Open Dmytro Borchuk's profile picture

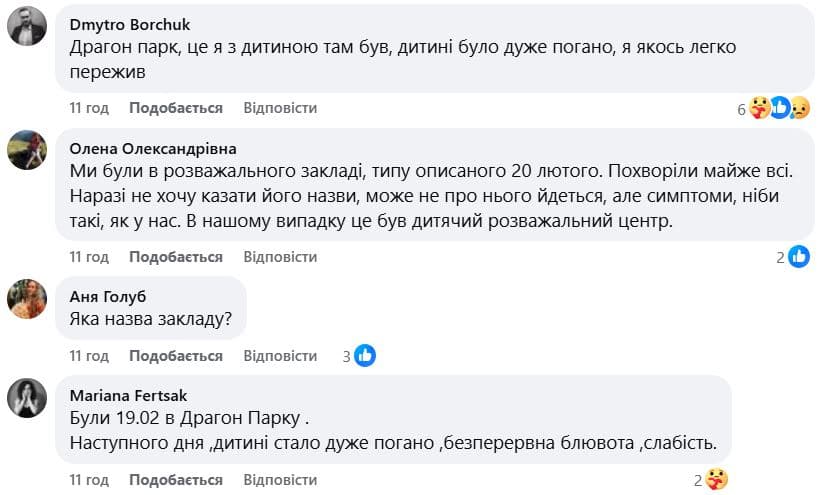tap(27, 26)
